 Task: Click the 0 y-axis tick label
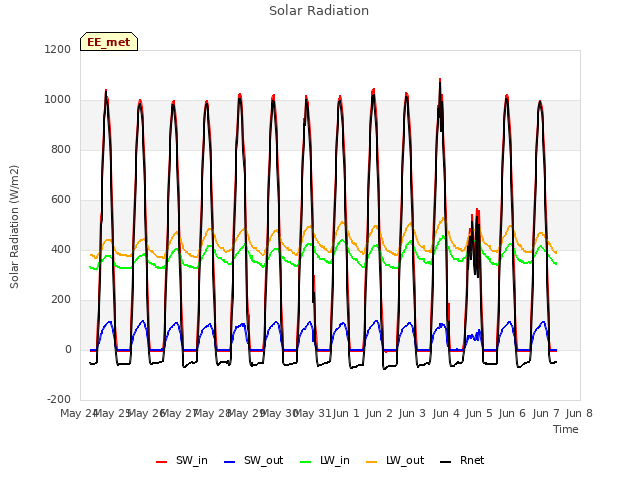(68, 349)
